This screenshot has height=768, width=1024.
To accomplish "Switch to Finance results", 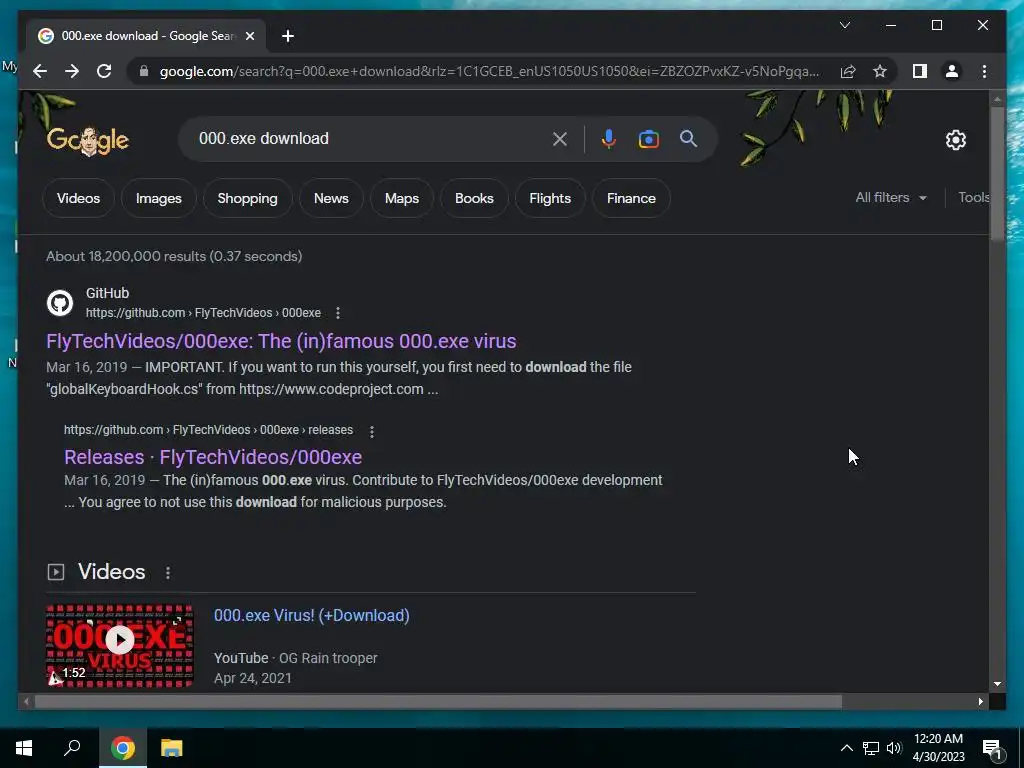I will click(631, 198).
